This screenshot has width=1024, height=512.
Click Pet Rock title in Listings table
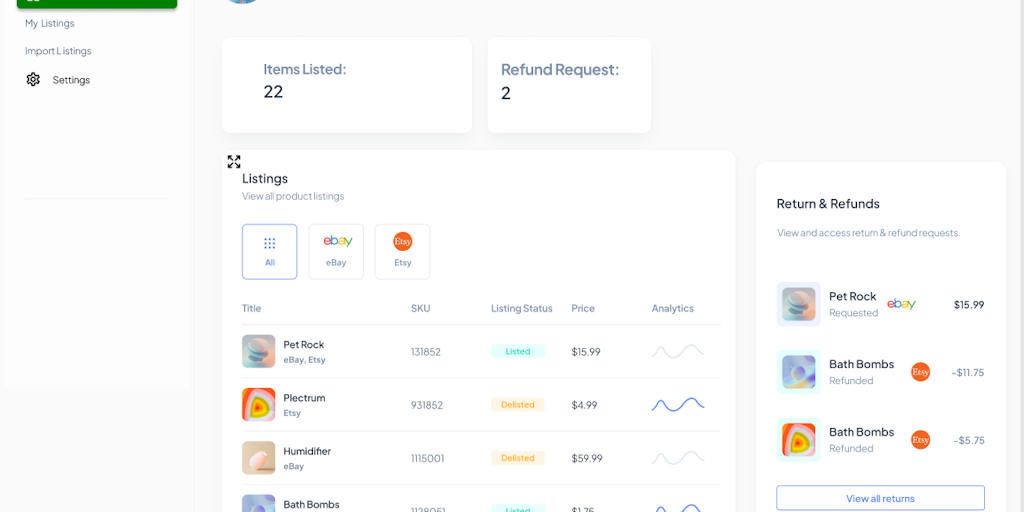pos(304,345)
